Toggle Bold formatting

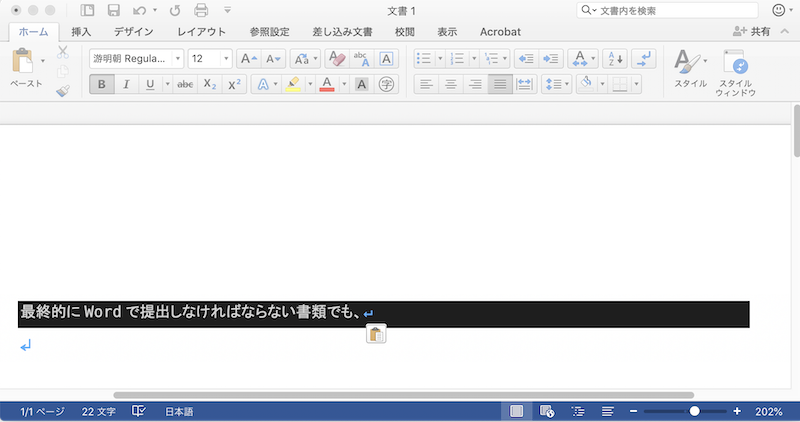(x=102, y=84)
